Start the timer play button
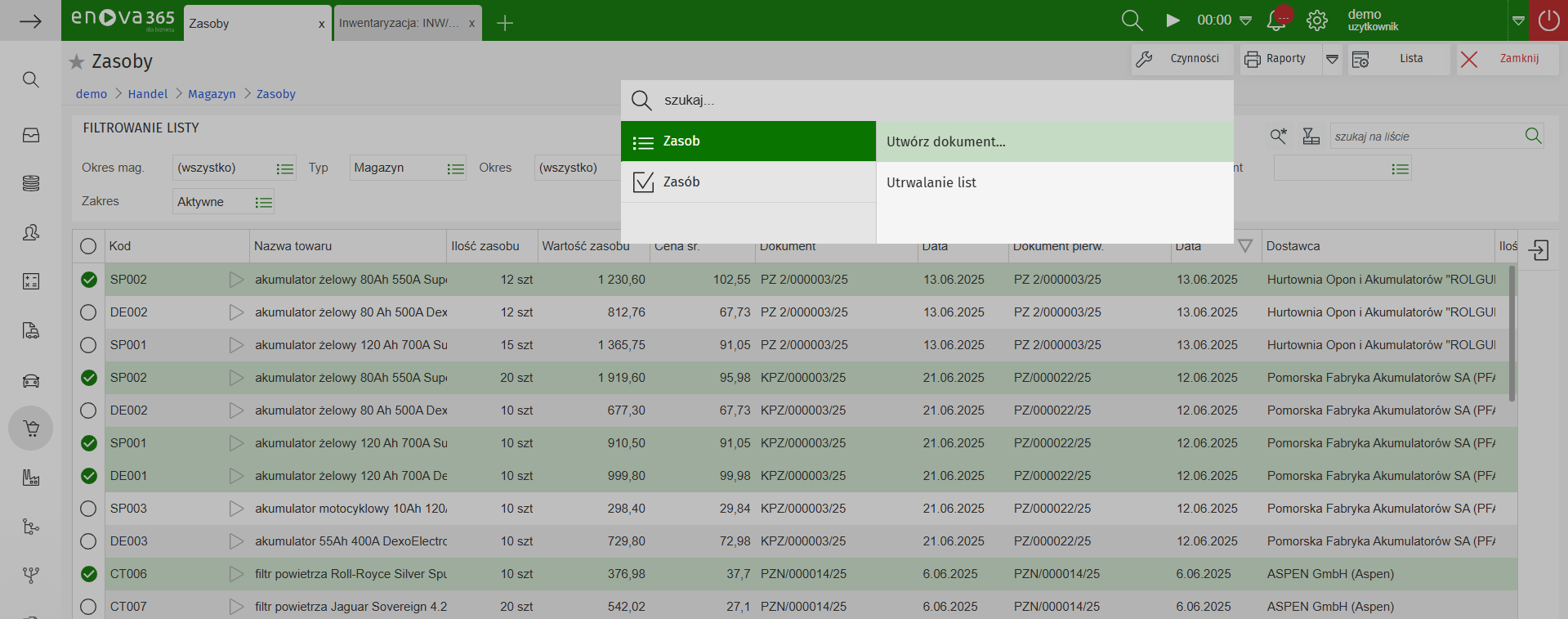This screenshot has width=1568, height=619. 1173,20
